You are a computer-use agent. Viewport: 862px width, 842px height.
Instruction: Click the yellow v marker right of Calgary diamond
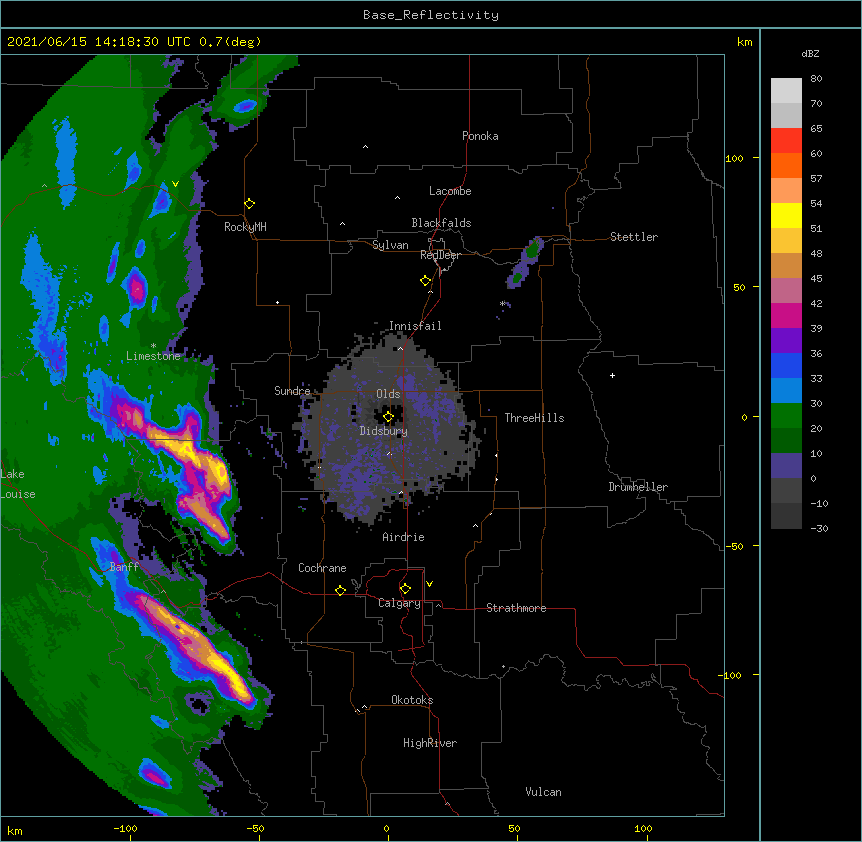coord(429,584)
